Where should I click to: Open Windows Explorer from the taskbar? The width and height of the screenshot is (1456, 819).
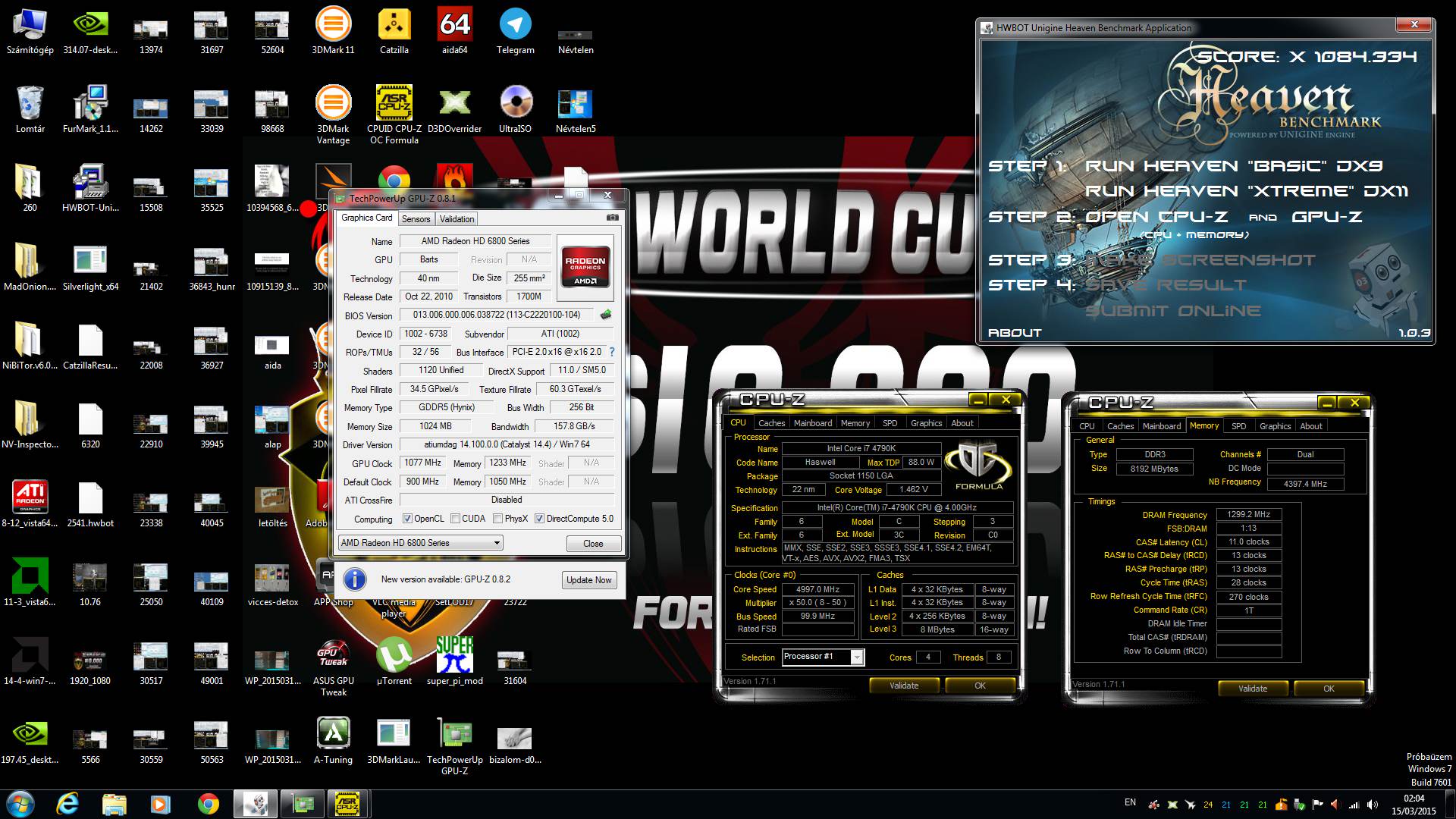[114, 803]
